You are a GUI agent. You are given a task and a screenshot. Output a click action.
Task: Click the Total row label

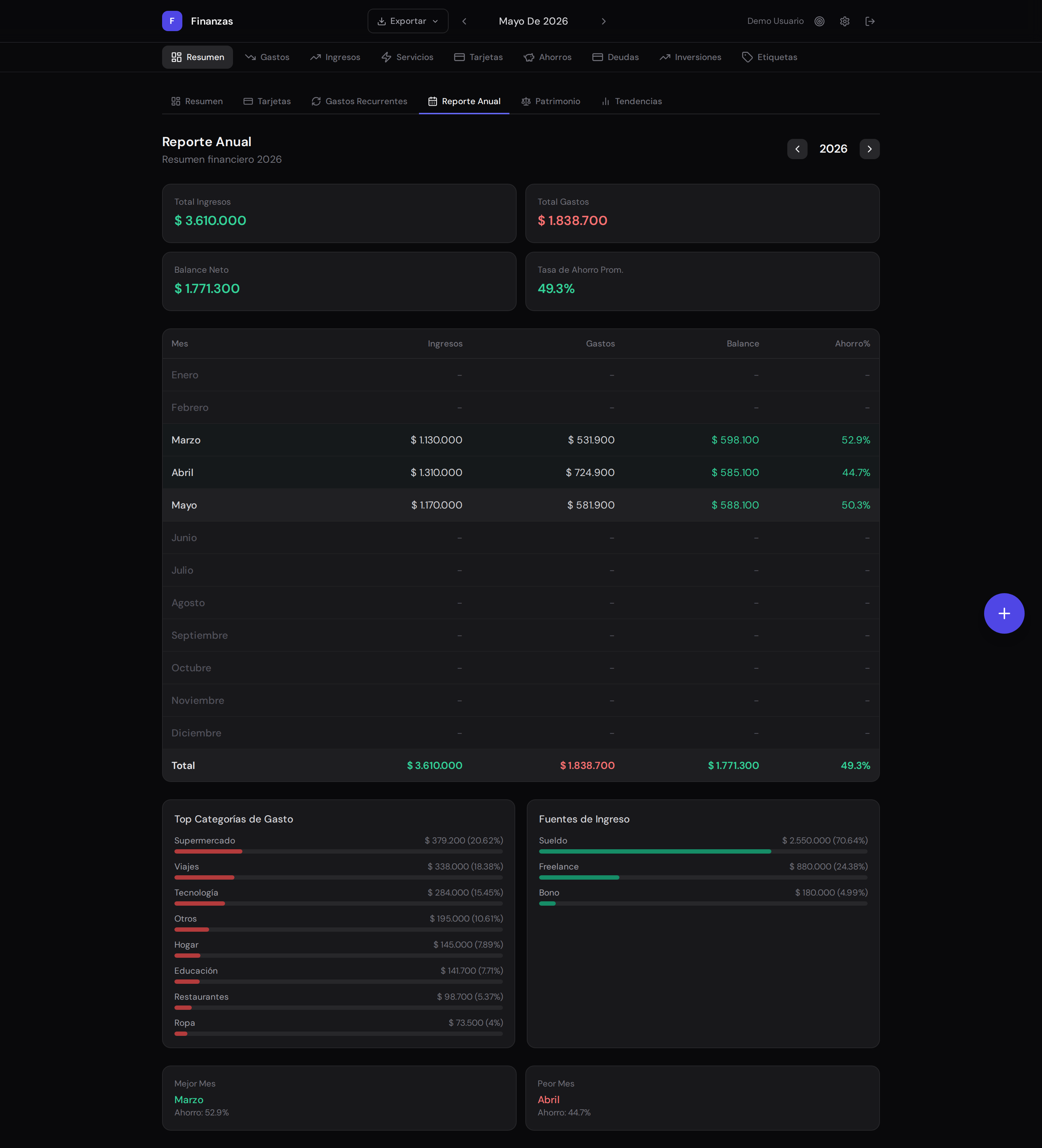pos(183,765)
